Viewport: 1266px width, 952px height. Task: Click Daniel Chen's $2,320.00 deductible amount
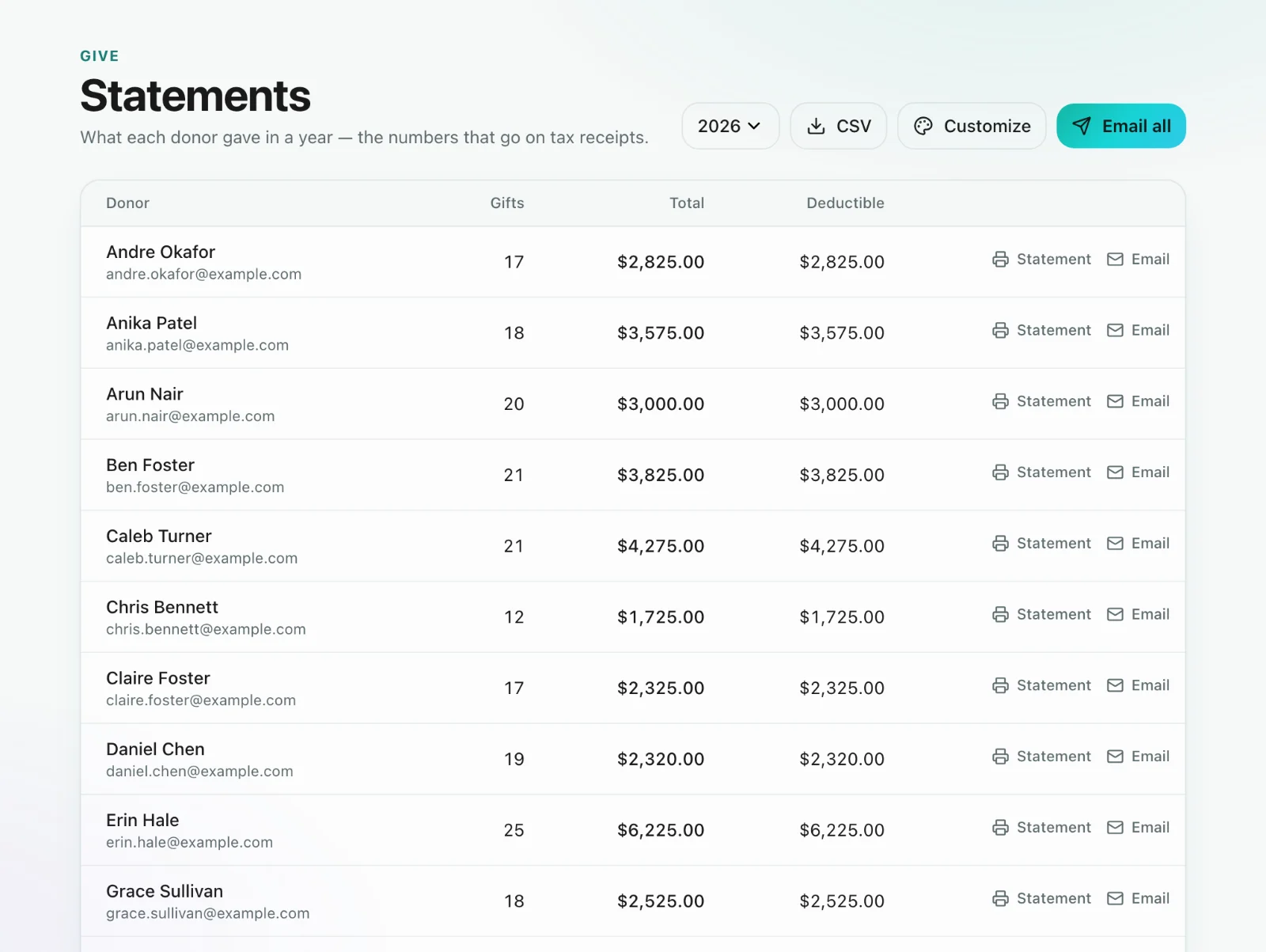tap(842, 760)
